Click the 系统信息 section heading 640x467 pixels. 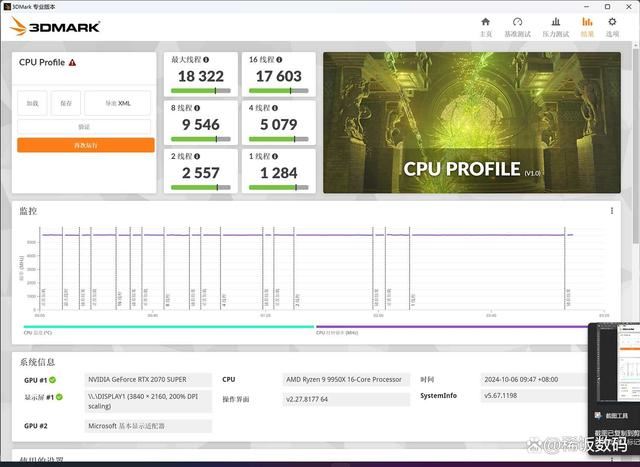(x=37, y=362)
